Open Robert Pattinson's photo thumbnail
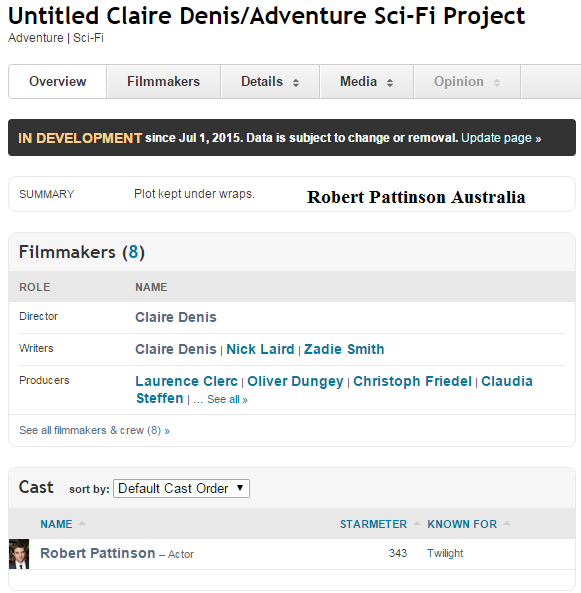Image resolution: width=581 pixels, height=593 pixels. point(19,554)
